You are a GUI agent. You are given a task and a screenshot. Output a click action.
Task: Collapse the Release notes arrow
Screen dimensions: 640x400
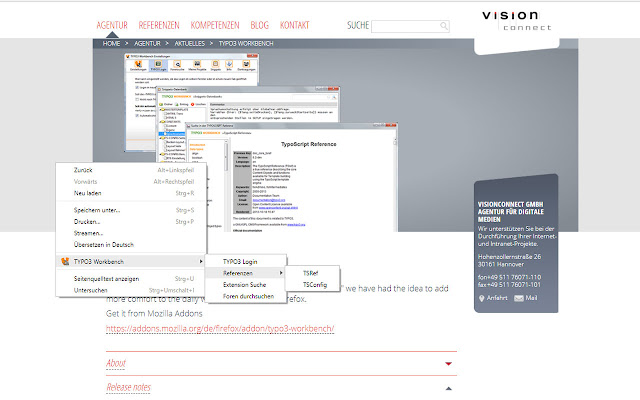[448, 388]
